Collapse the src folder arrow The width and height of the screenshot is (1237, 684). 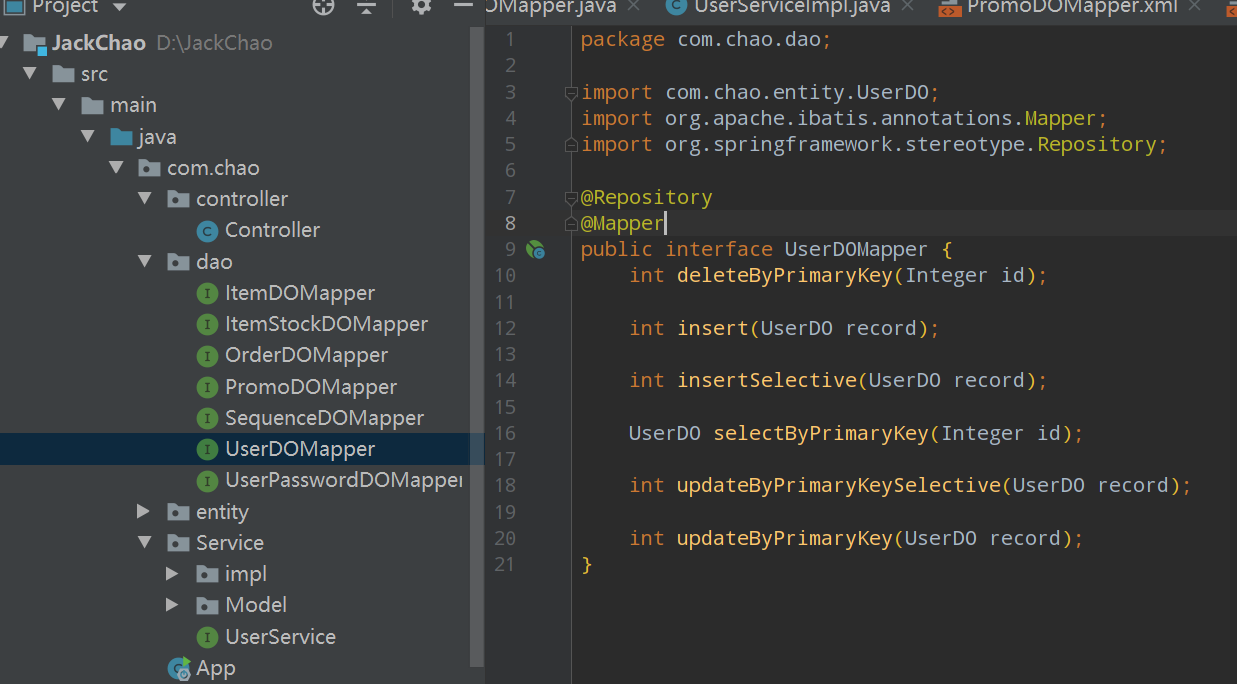[x=30, y=74]
